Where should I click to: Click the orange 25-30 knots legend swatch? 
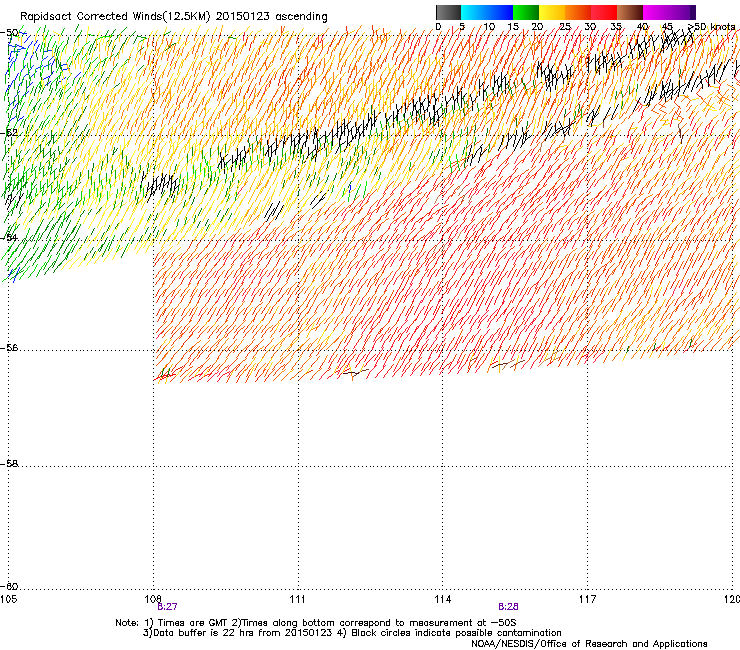click(x=578, y=12)
